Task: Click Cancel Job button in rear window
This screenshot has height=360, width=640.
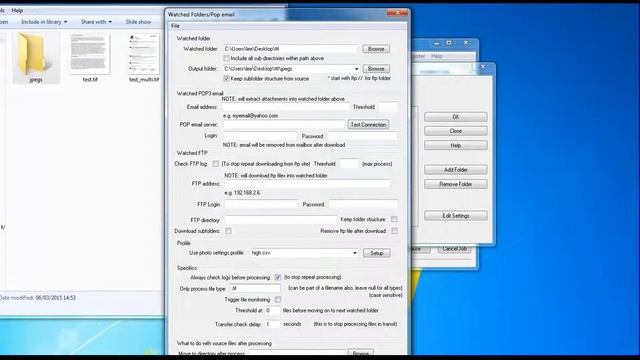Action: click(x=454, y=249)
